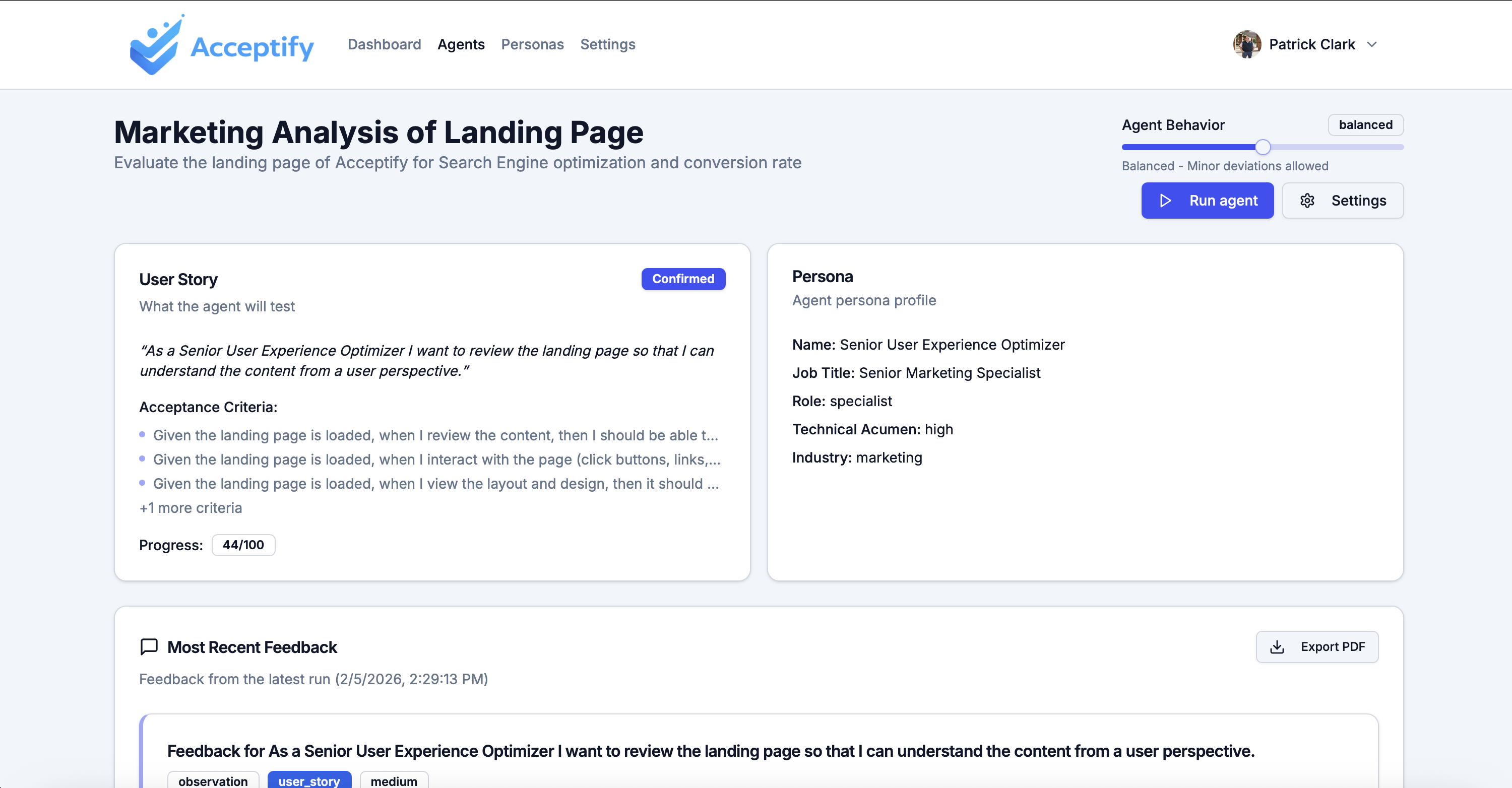Click the play icon on Run agent

click(1165, 200)
